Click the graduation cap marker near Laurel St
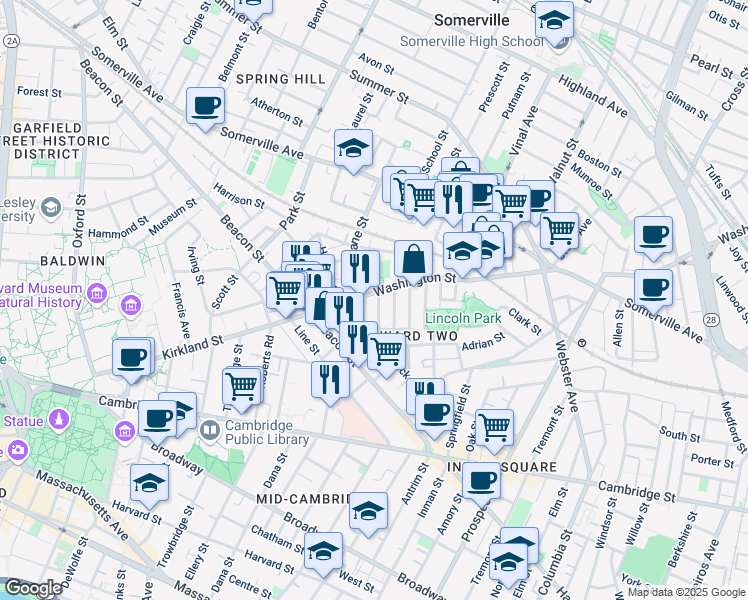The image size is (748, 600). tap(353, 149)
